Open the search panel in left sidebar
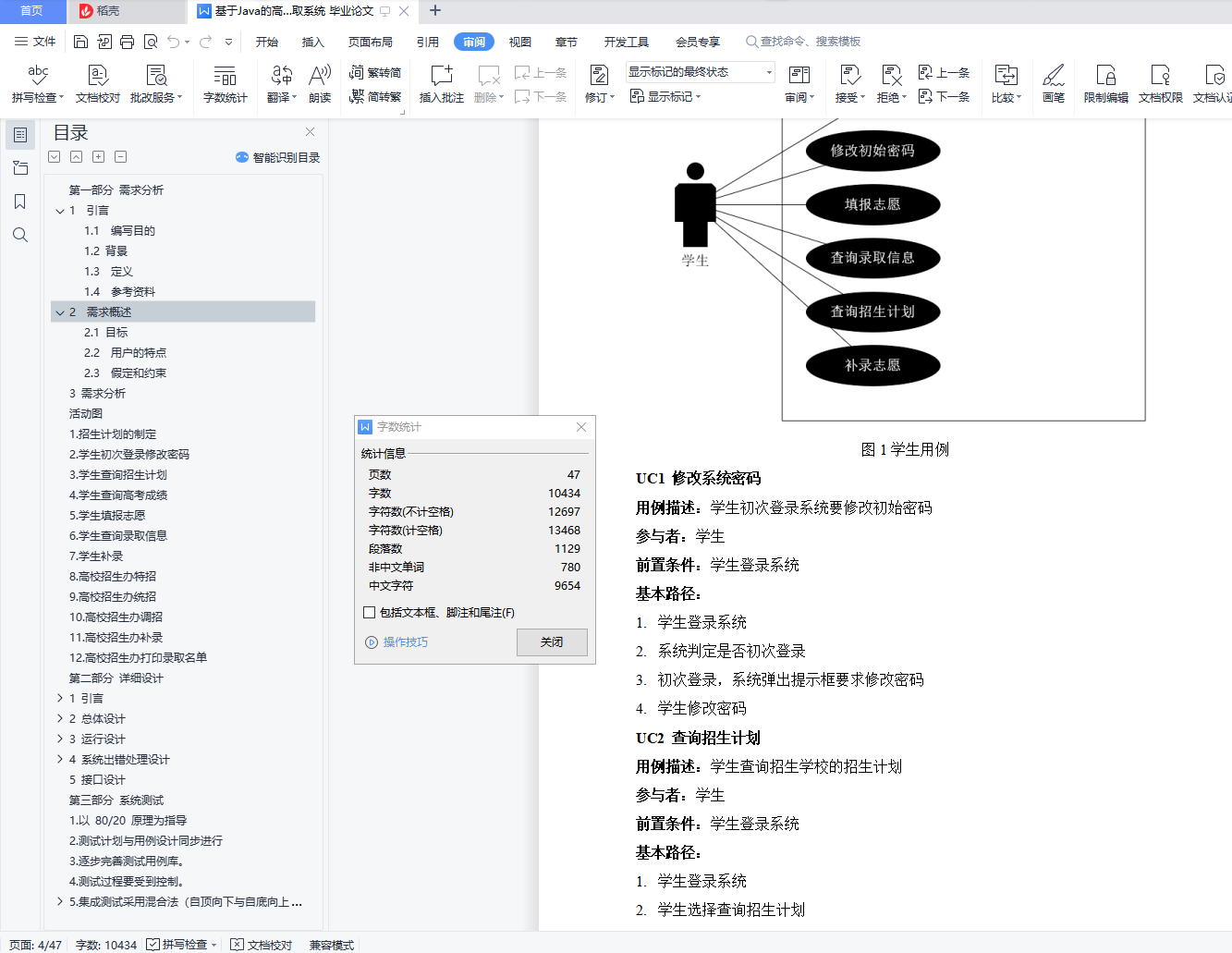 point(20,235)
